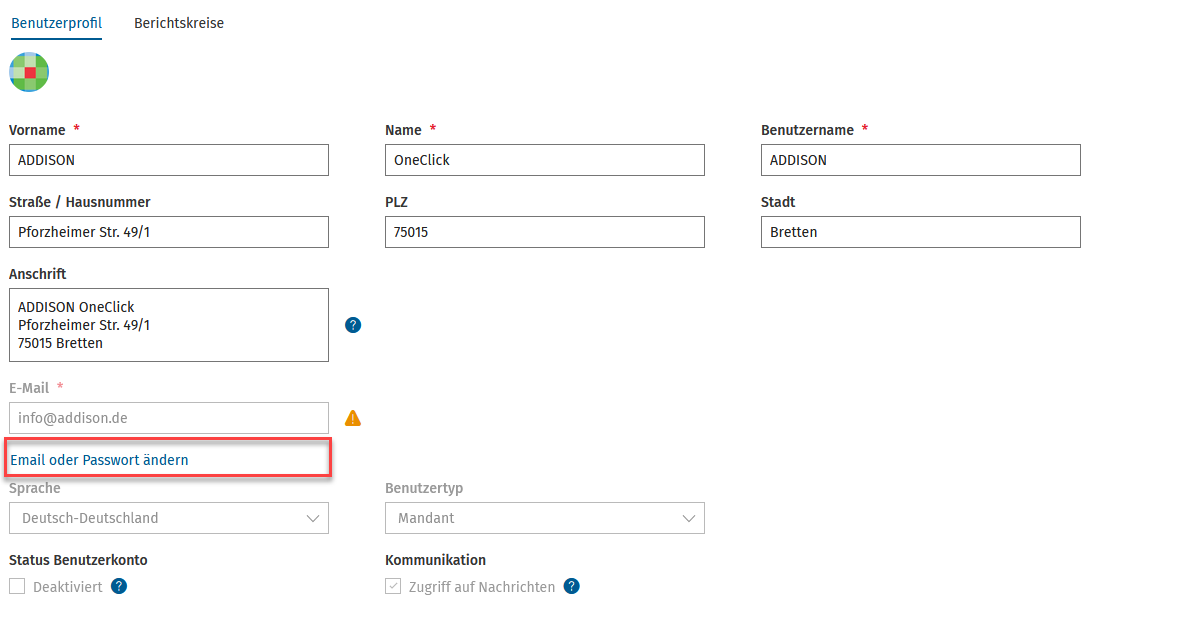1189x635 pixels.
Task: Click the Name field containing OneClick
Action: coord(544,160)
